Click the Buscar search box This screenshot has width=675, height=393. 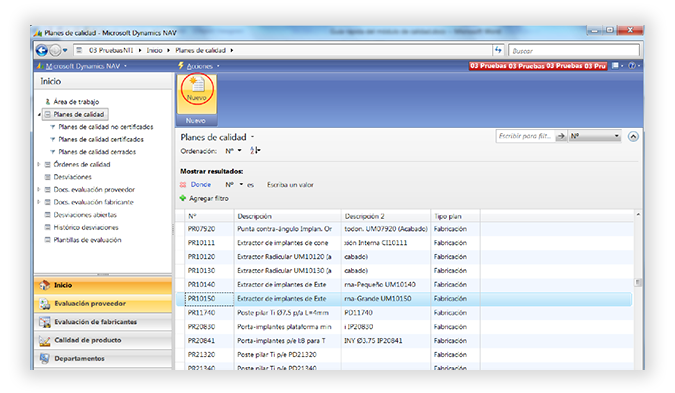coord(574,51)
